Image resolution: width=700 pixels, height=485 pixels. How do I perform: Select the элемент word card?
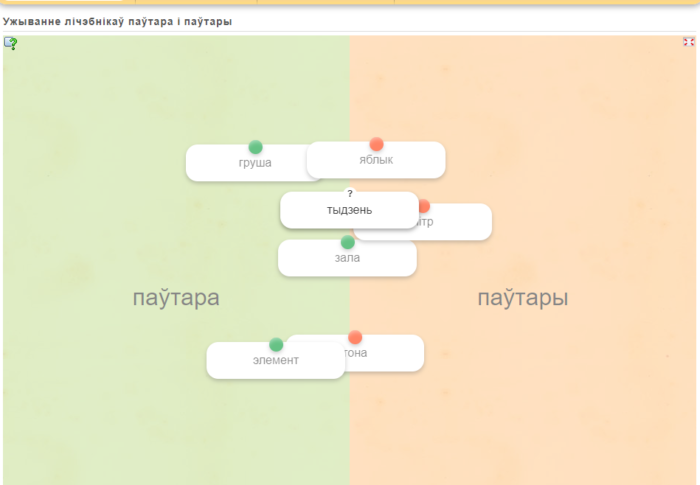(x=275, y=360)
